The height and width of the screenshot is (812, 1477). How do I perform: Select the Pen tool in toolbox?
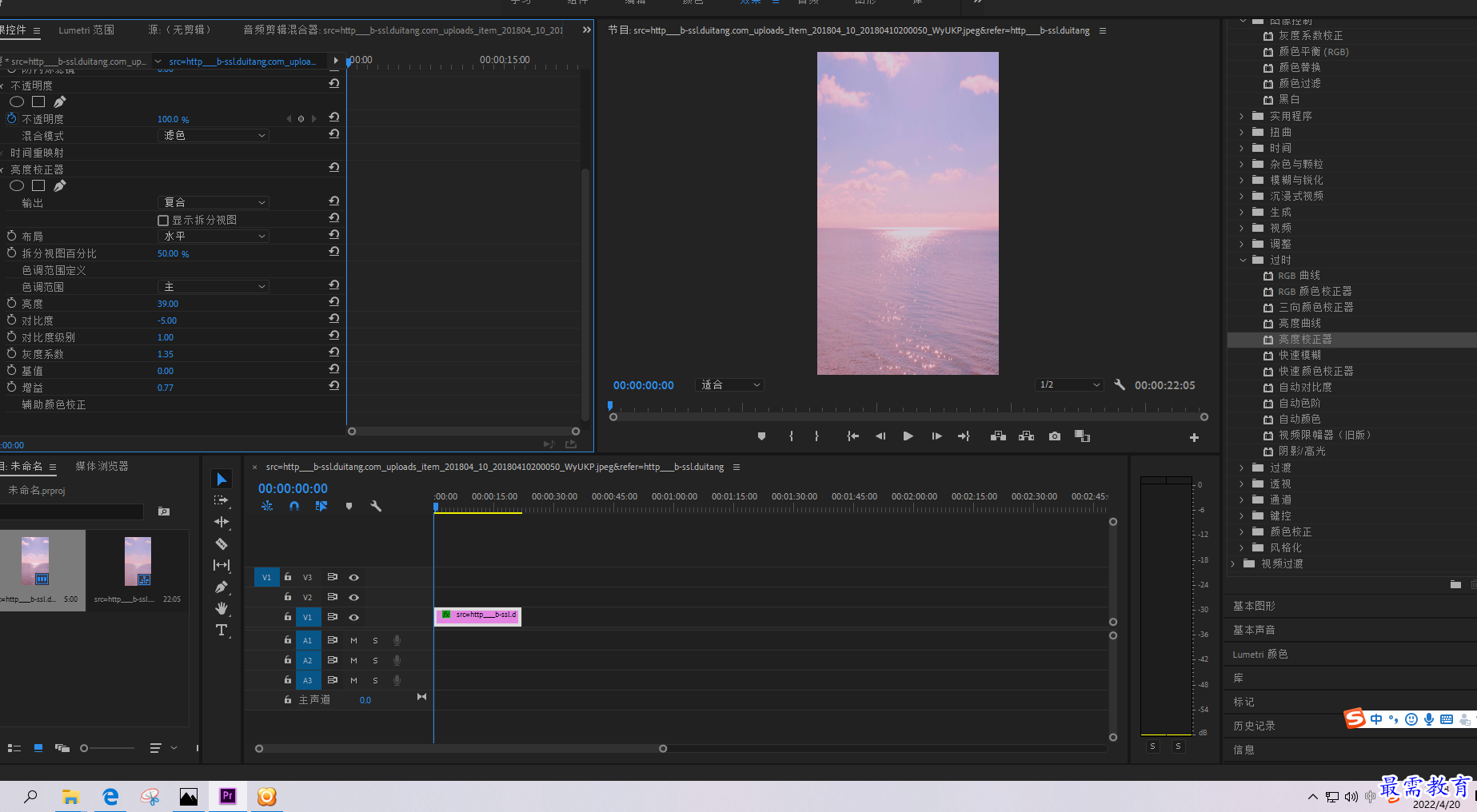click(x=222, y=587)
